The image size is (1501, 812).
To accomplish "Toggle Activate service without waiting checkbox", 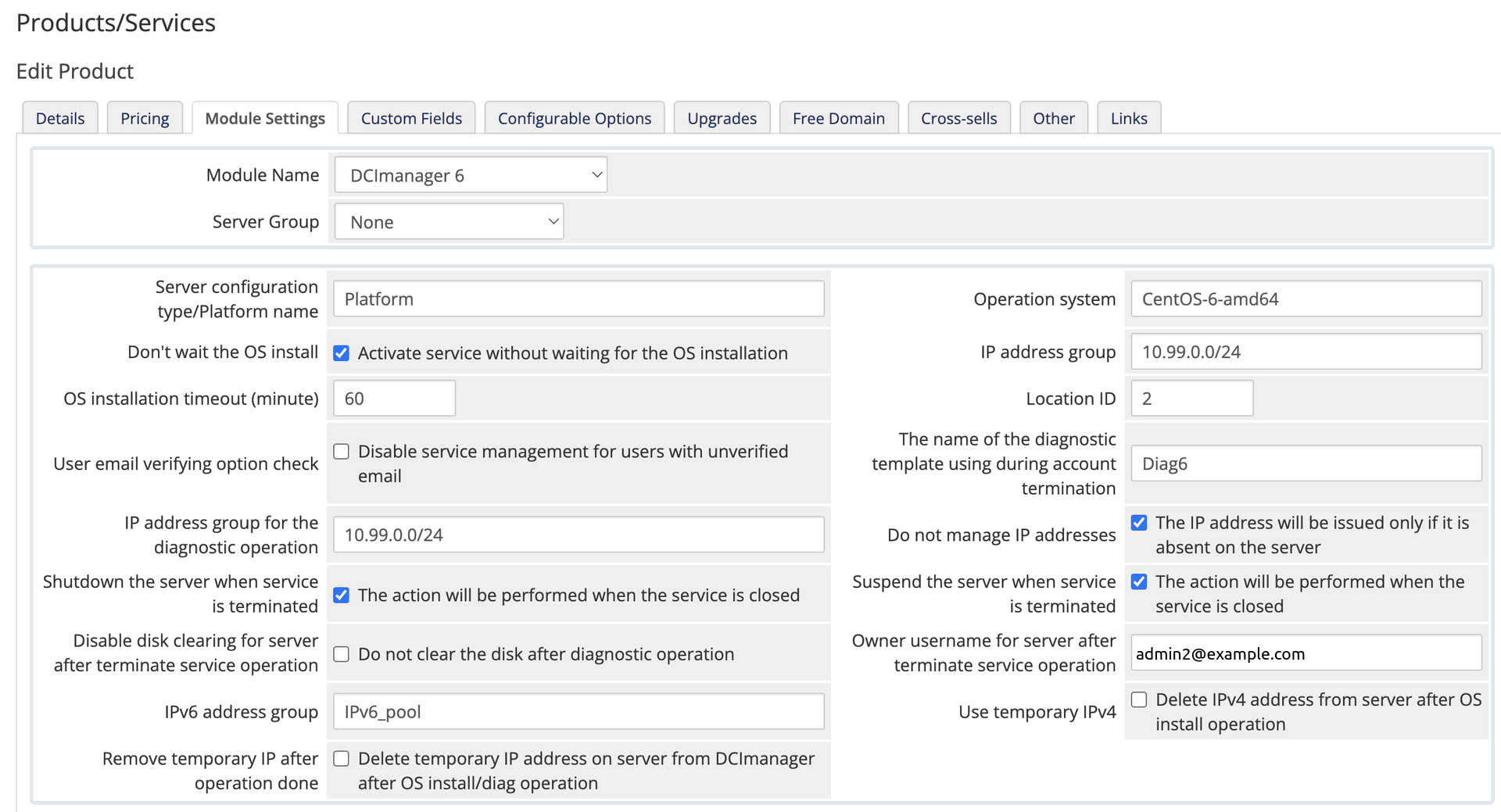I will (x=342, y=353).
